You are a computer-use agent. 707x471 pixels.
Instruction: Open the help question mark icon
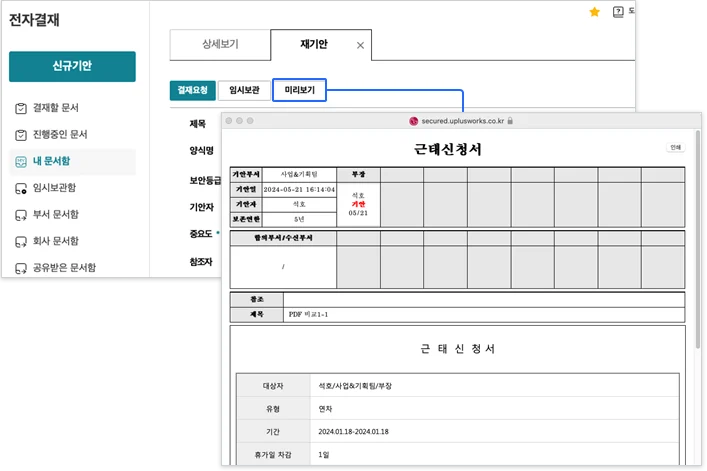click(x=619, y=12)
